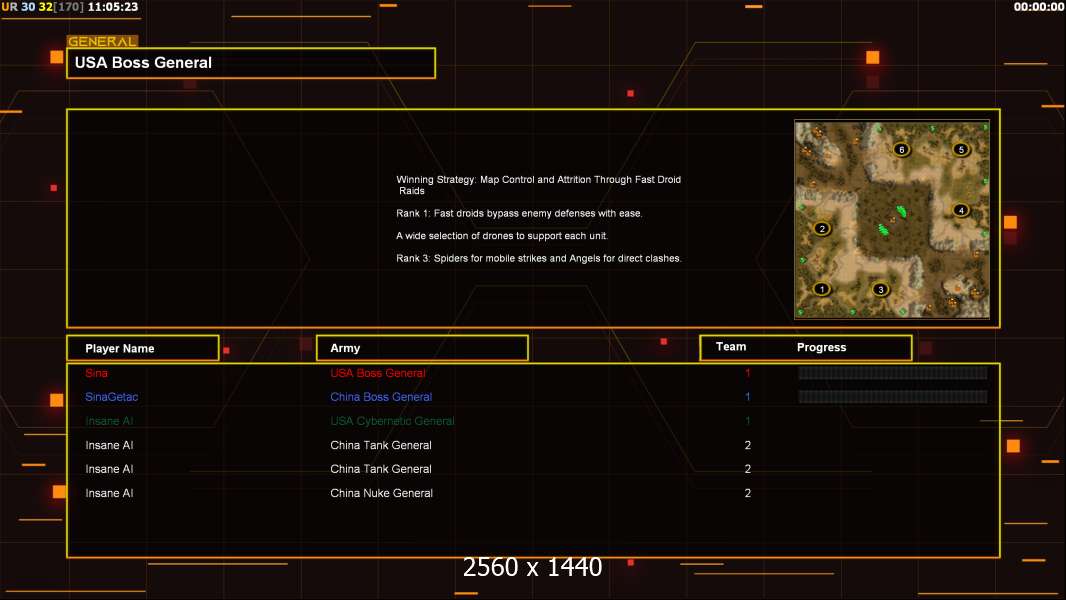Click team number in SinaGetac's row
This screenshot has height=600, width=1066.
[x=747, y=397]
